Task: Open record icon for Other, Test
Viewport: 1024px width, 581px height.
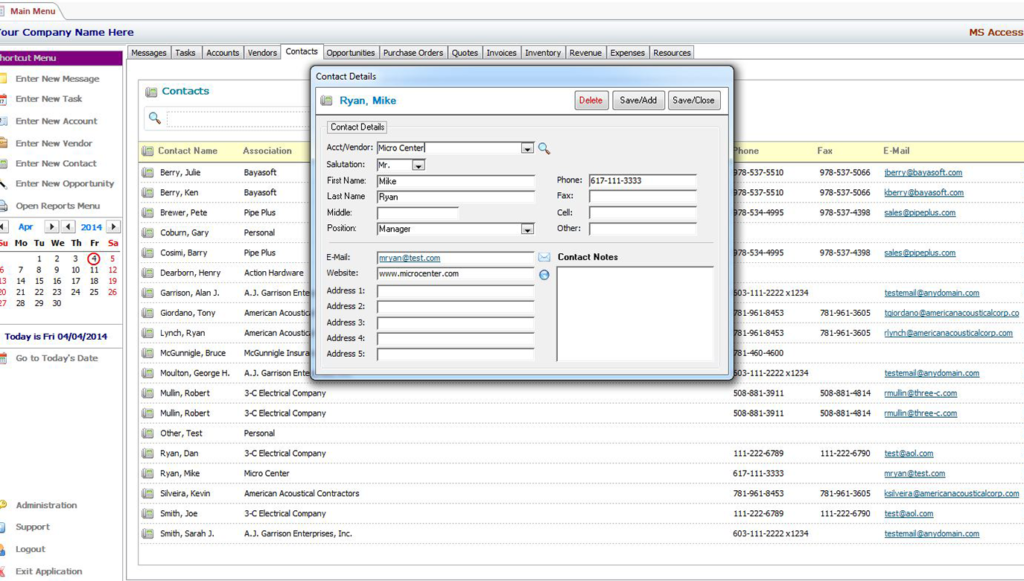Action: [148, 433]
